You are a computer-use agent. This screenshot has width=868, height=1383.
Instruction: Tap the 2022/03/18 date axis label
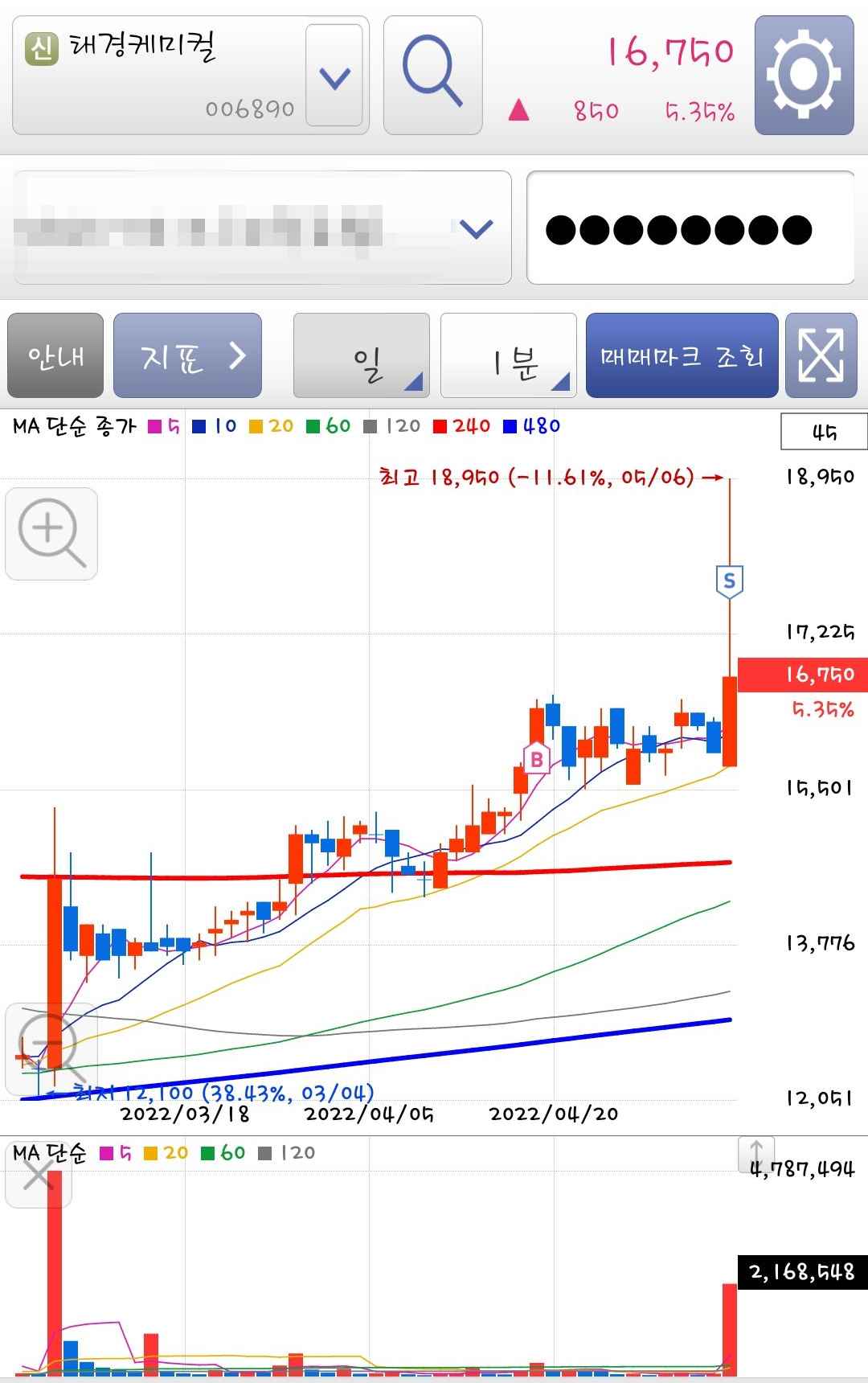pyautogui.click(x=185, y=1114)
